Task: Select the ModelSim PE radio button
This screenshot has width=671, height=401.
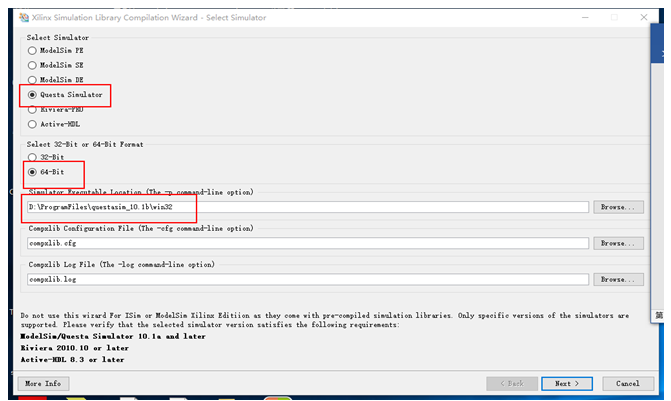Action: (x=32, y=50)
